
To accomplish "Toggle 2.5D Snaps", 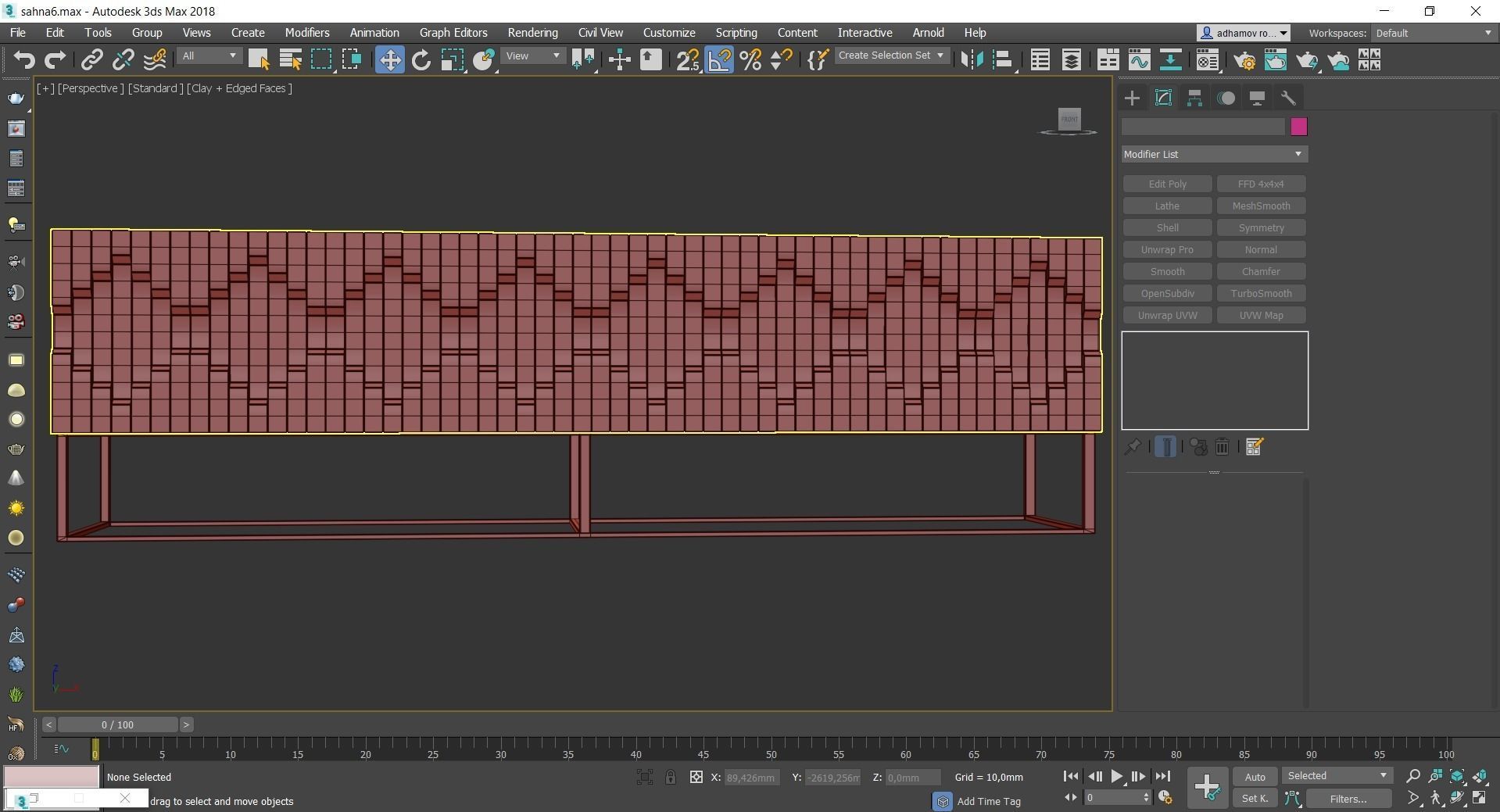I will 688,60.
